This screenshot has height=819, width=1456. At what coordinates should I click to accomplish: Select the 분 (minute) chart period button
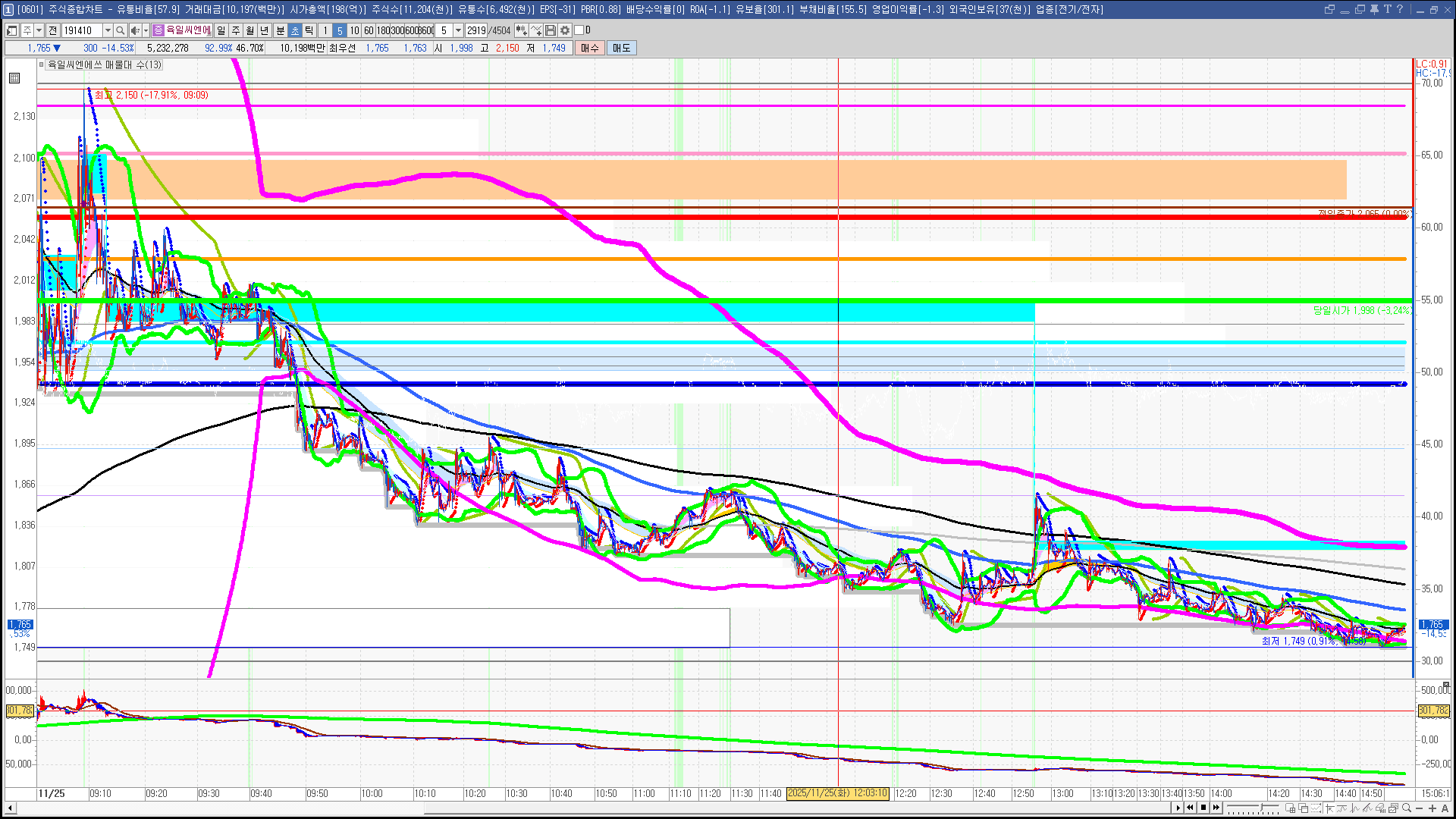coord(280,30)
